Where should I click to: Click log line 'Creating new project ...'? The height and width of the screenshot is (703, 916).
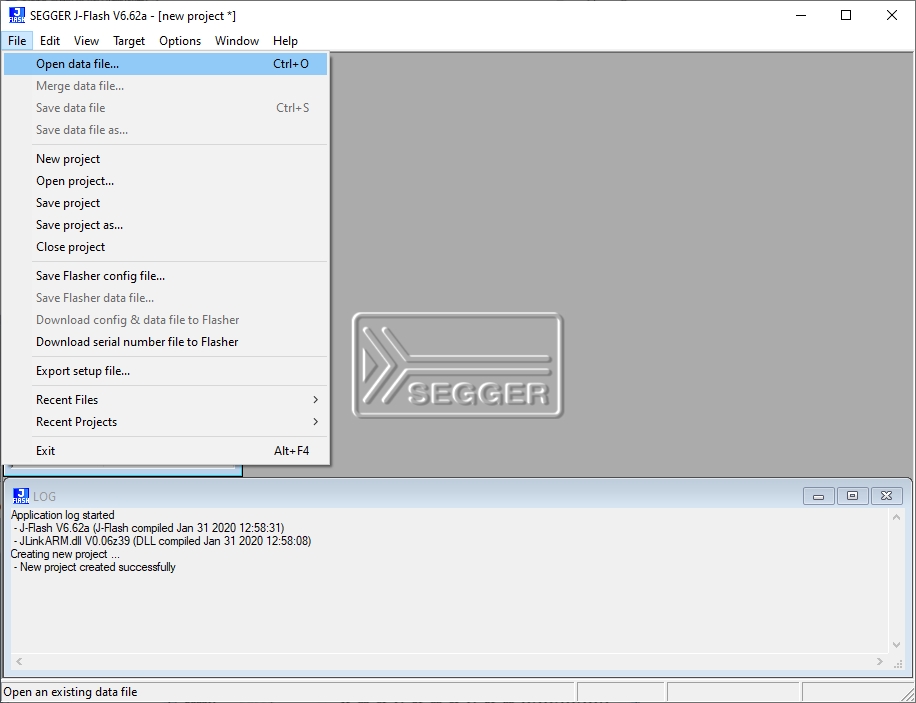point(65,554)
